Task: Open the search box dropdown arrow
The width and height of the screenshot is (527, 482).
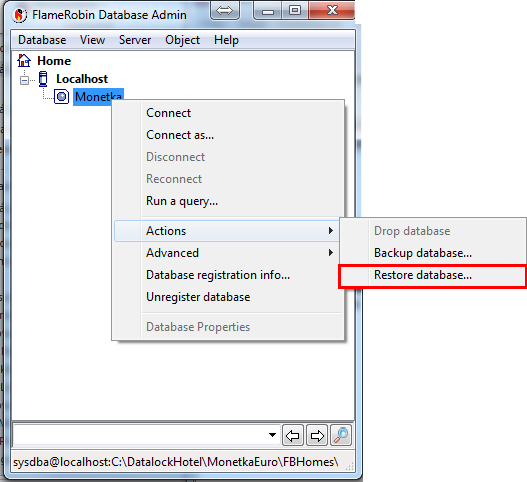Action: pyautogui.click(x=273, y=435)
